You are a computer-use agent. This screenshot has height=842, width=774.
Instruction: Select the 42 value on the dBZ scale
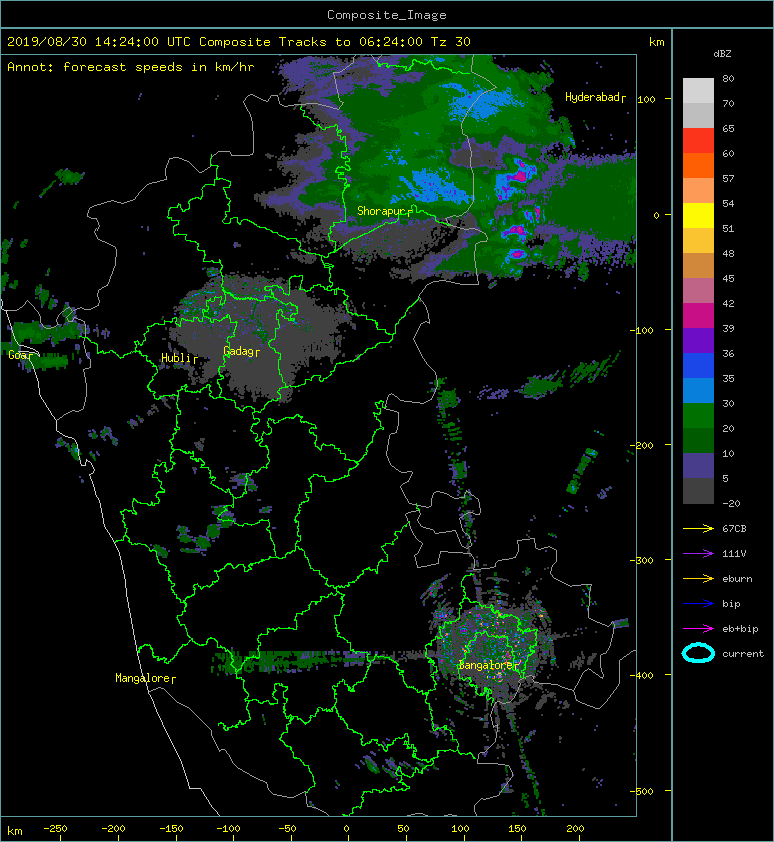coord(728,303)
